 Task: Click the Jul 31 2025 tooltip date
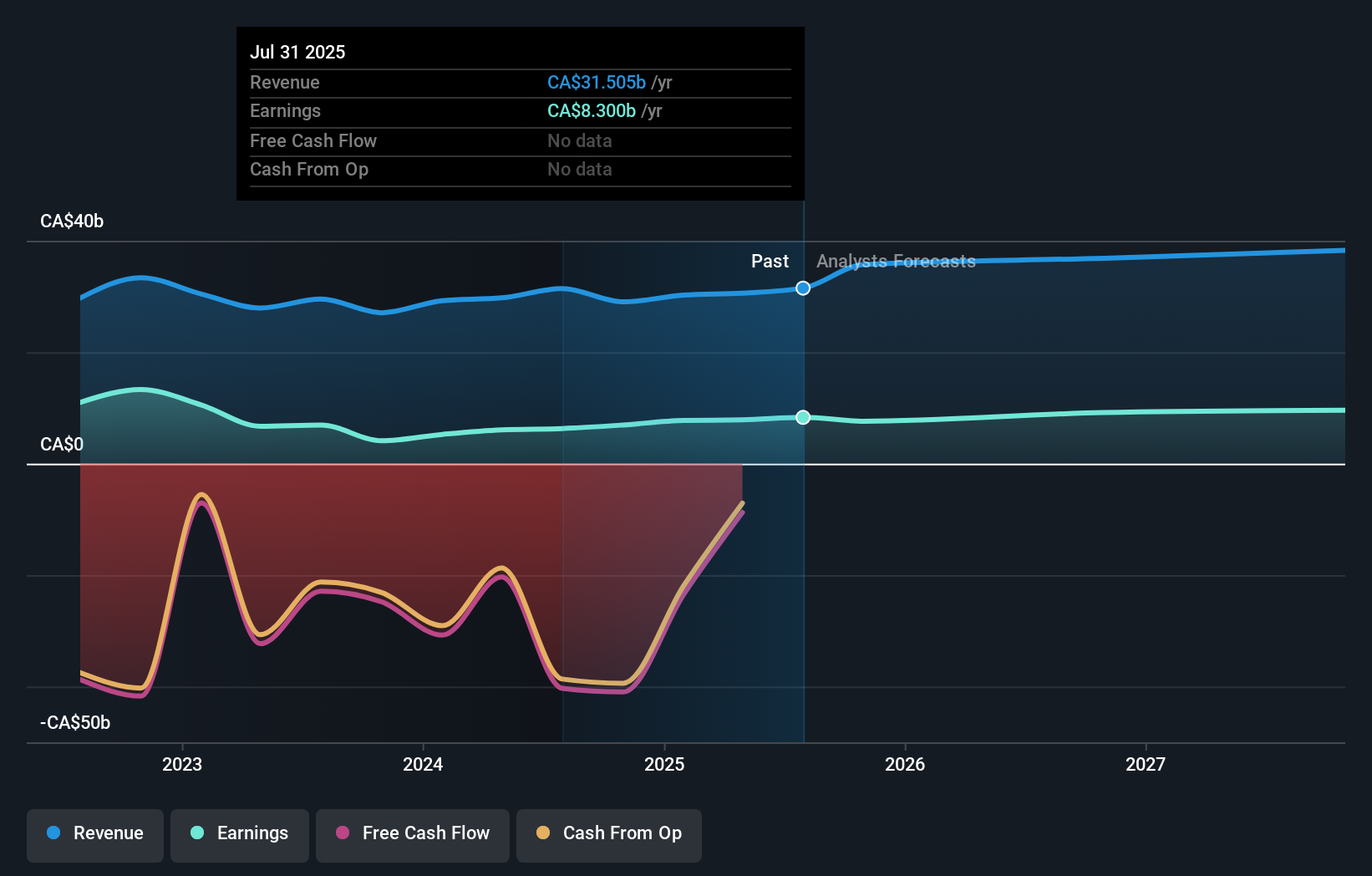[297, 52]
